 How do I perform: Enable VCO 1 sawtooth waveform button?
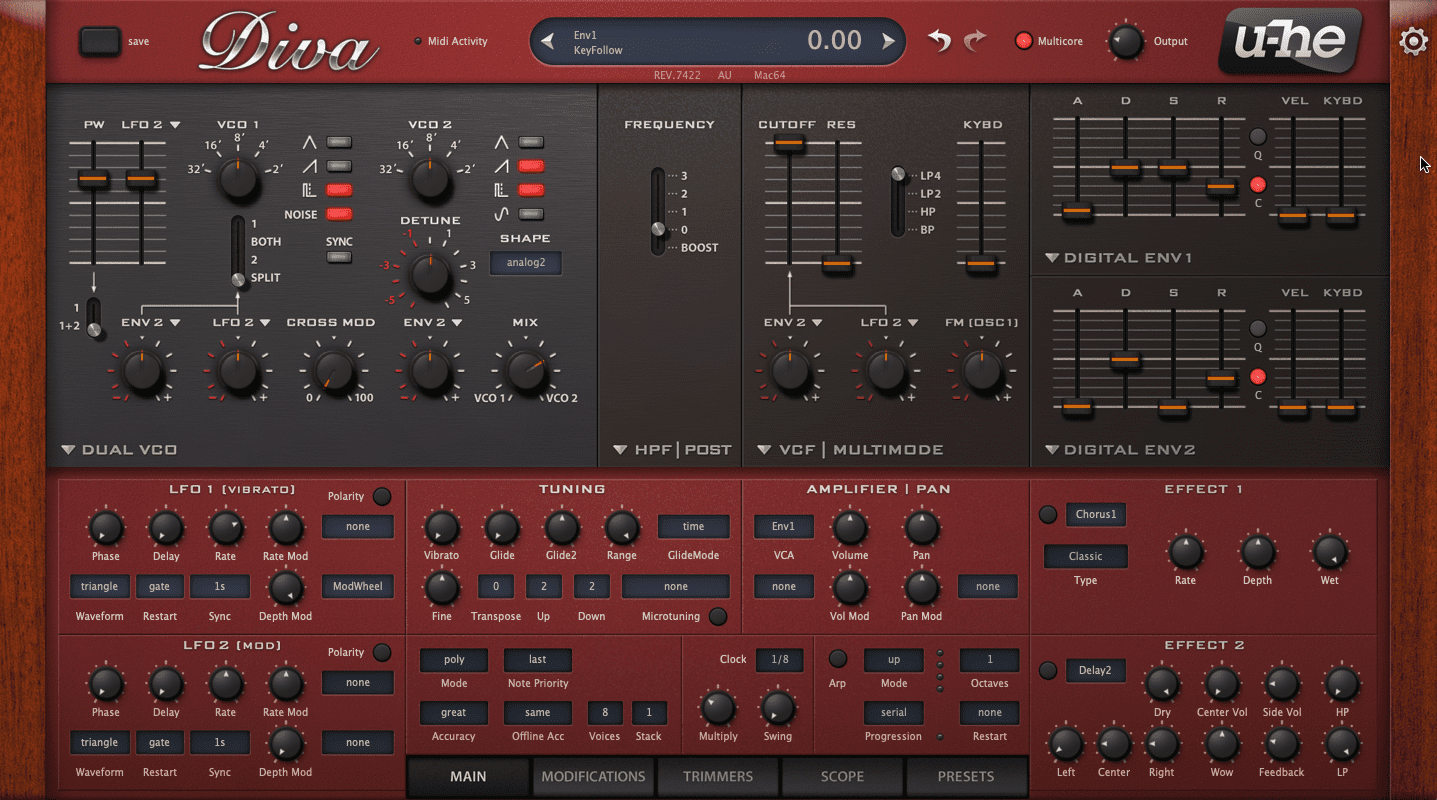click(x=339, y=166)
